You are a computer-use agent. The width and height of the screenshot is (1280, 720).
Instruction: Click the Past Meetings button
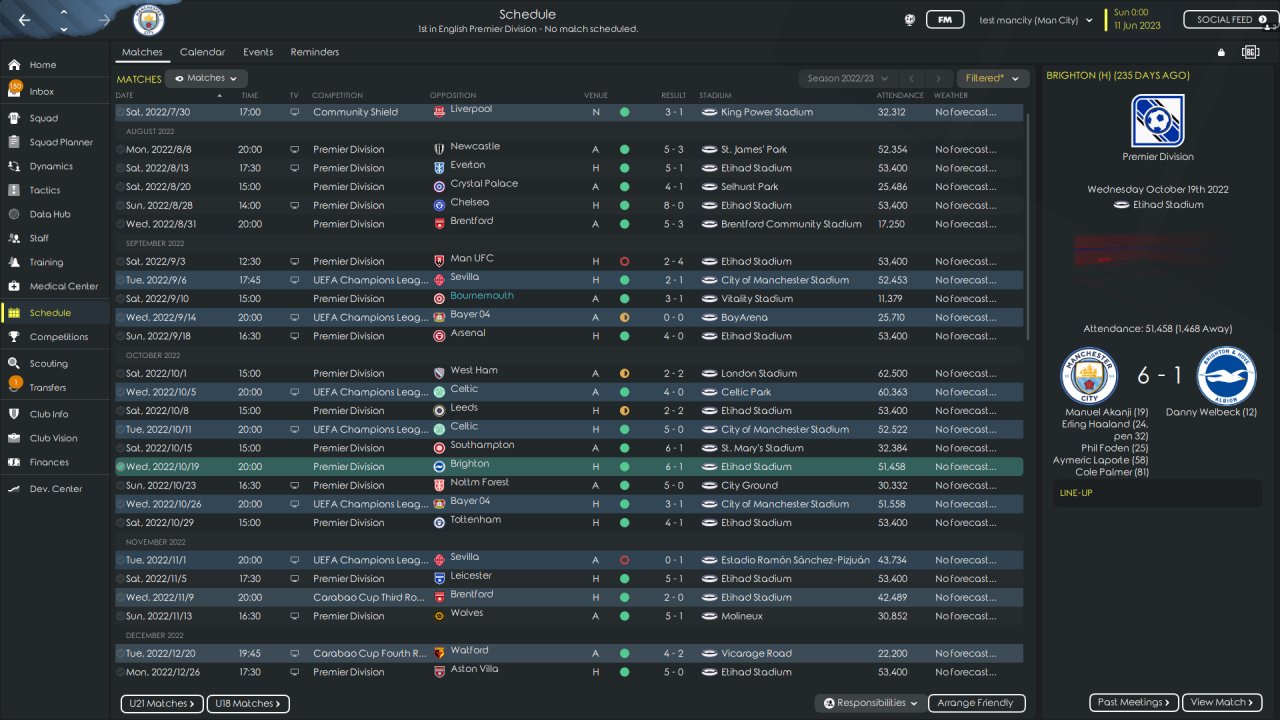click(1135, 703)
